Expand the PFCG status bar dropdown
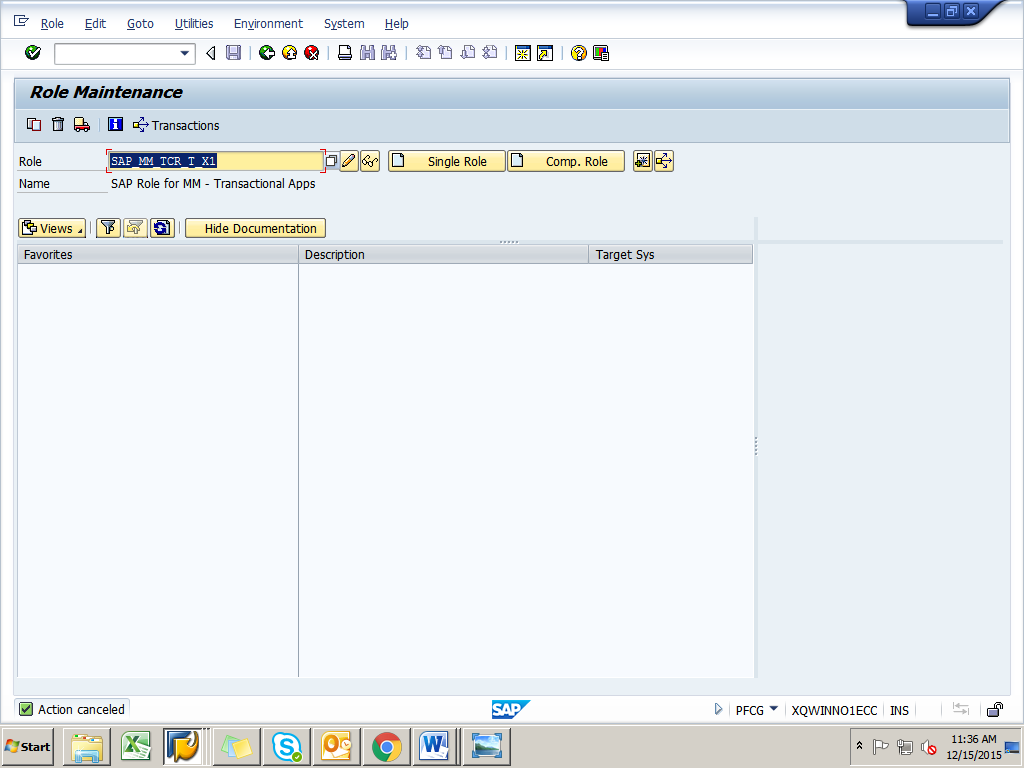 click(774, 710)
